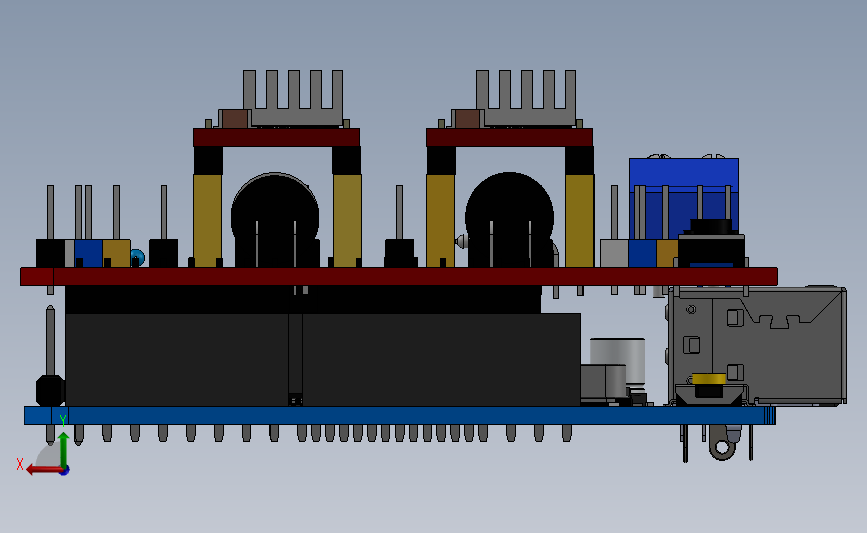Select the black hex standoff on the blue board
This screenshot has width=867, height=533.
tap(50, 390)
